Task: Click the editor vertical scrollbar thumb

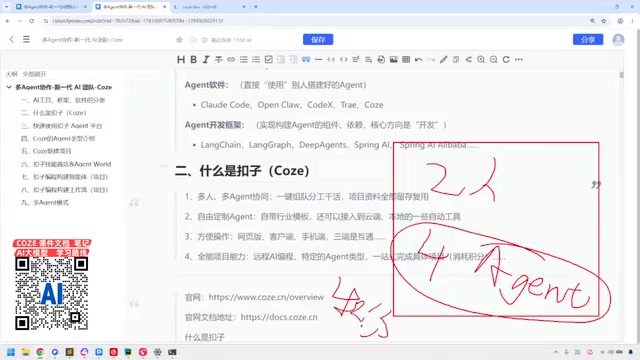Action: [622, 75]
